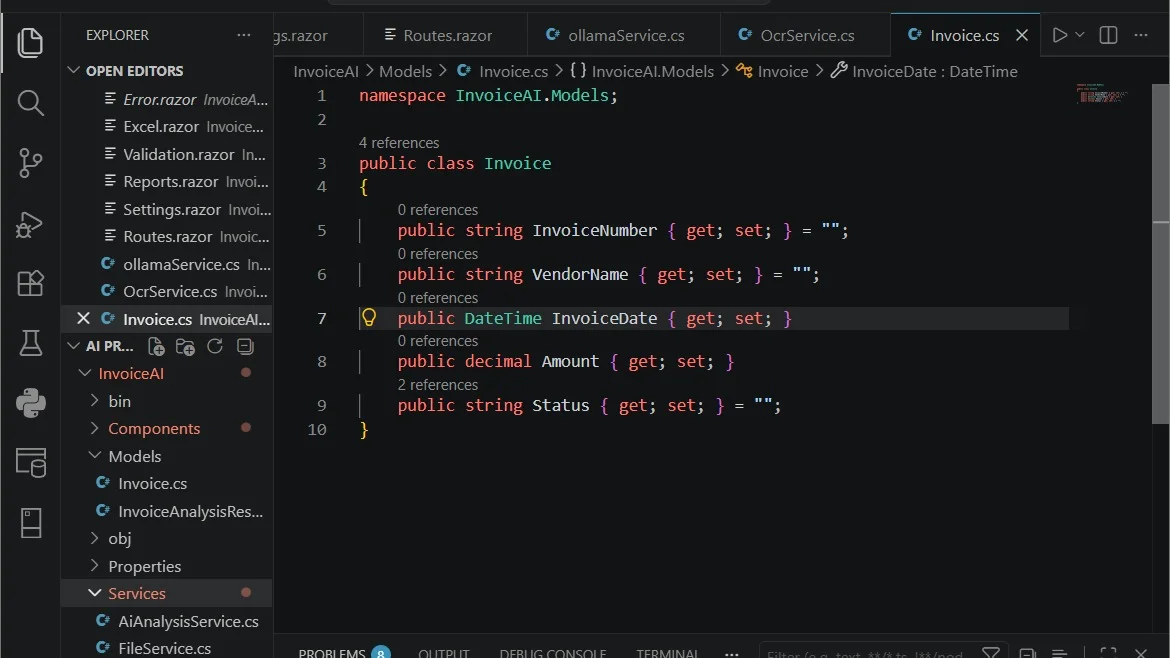Switch to the Routes.razor tab
This screenshot has width=1170, height=658.
pyautogui.click(x=445, y=35)
